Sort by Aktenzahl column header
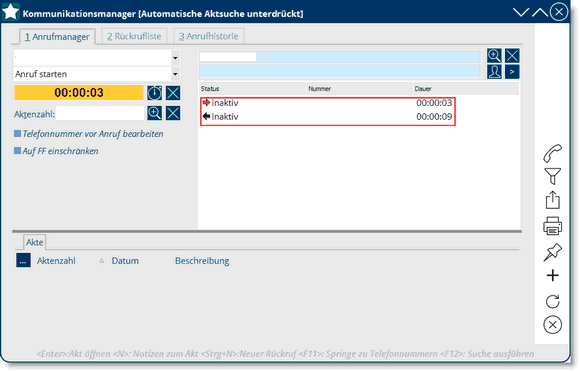580x372 pixels. tap(56, 261)
